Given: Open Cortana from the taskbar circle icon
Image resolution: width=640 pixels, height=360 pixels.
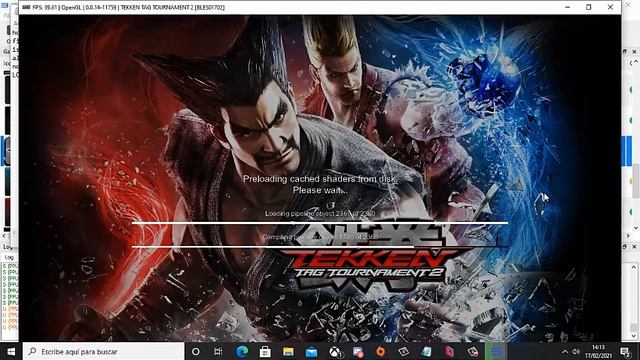Looking at the screenshot, I should [196, 351].
